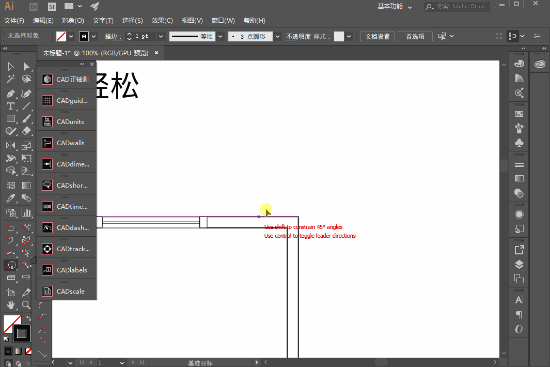Choose the Magic Wand tool
This screenshot has width=550, height=367.
11,79
